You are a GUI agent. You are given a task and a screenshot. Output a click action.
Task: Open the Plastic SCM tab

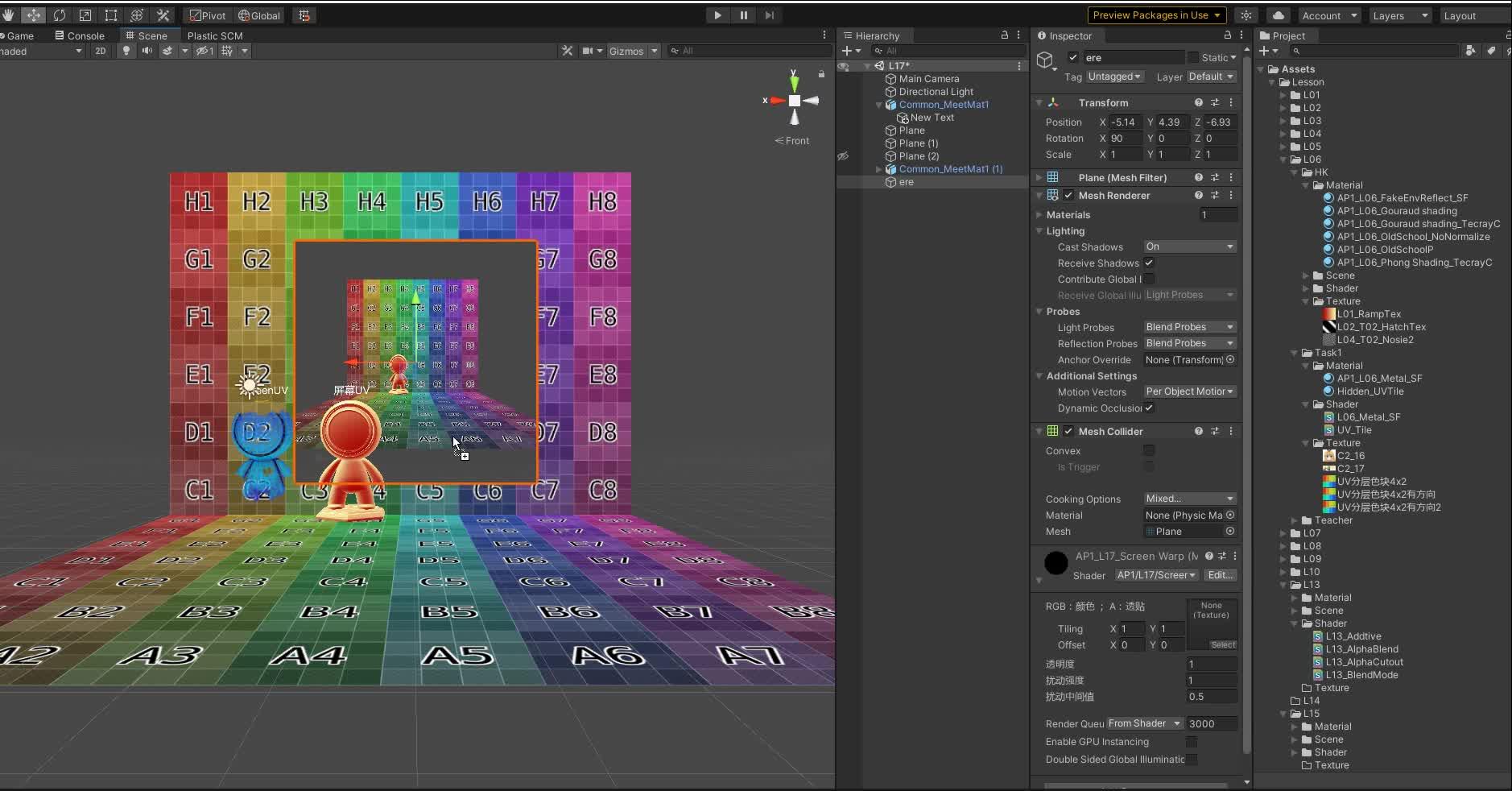[214, 35]
